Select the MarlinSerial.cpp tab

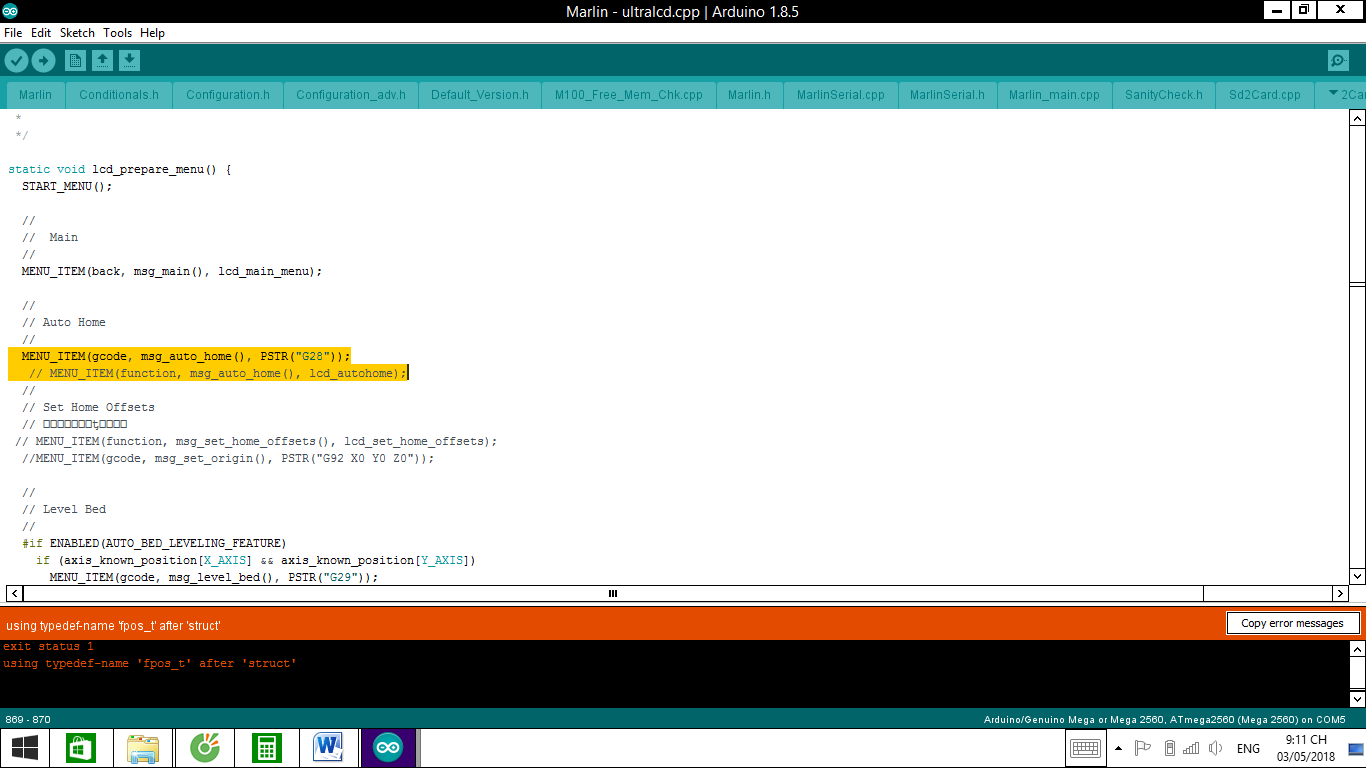841,95
